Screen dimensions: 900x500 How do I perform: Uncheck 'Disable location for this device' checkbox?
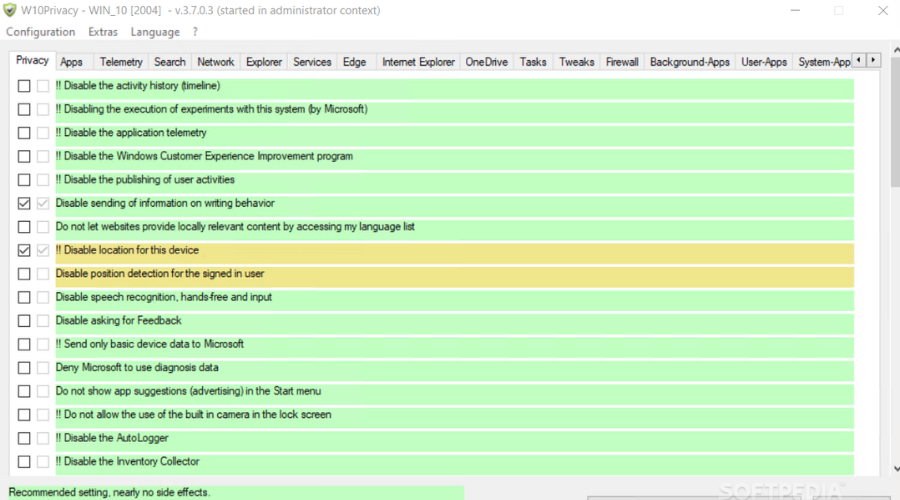24,251
